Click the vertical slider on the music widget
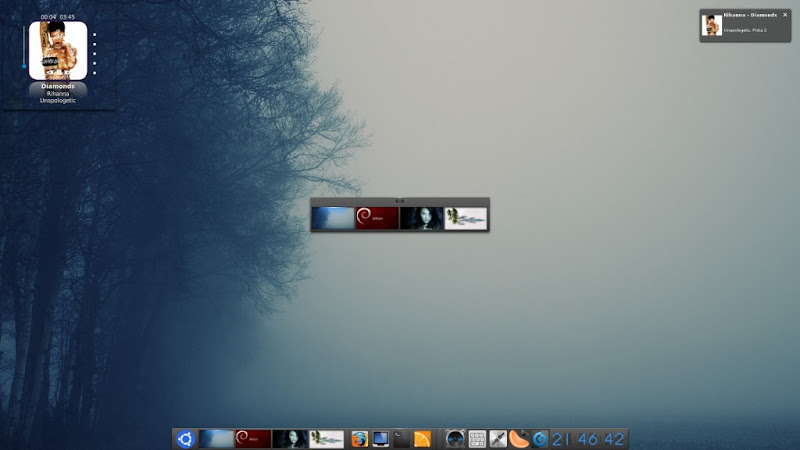This screenshot has width=800, height=450. click(x=23, y=50)
